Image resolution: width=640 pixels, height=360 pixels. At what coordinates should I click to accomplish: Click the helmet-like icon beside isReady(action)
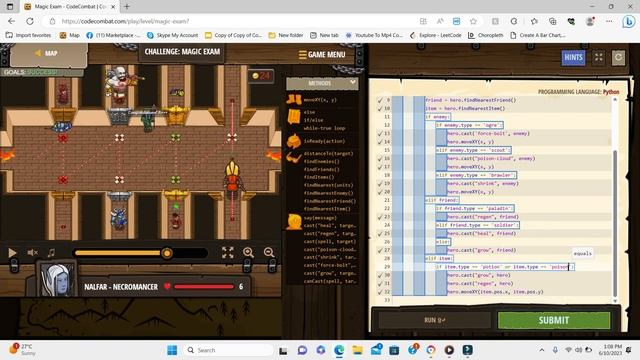294,141
